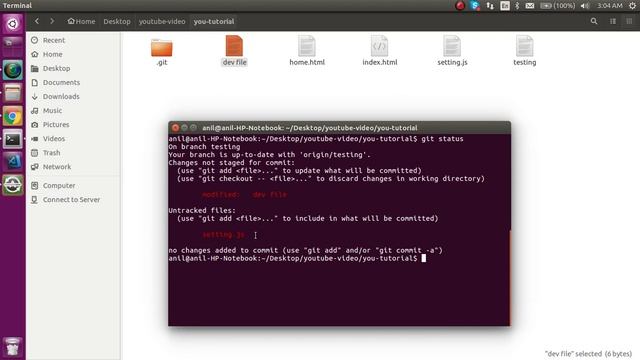This screenshot has height=360, width=640.
Task: Go to youtube-video in path bar
Action: click(162, 21)
